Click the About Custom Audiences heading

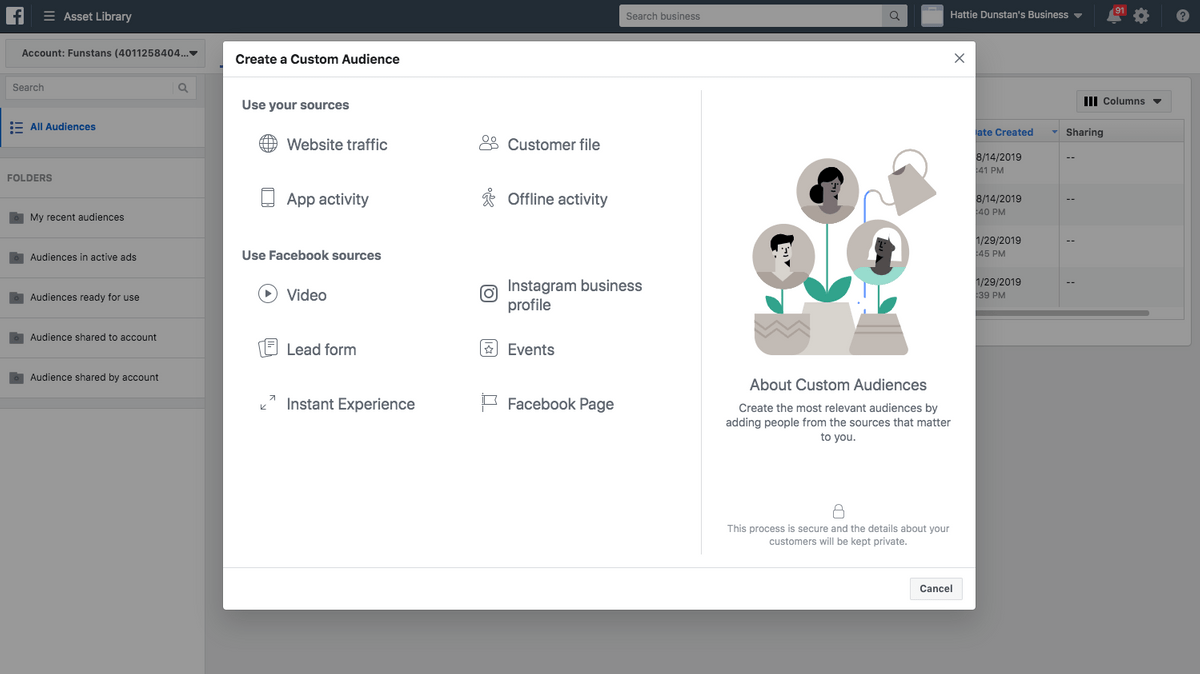[x=838, y=385]
